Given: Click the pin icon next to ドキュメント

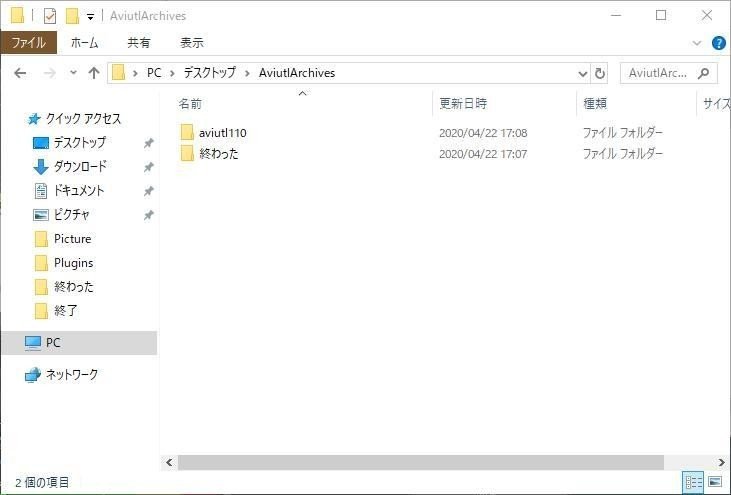Looking at the screenshot, I should click(148, 191).
